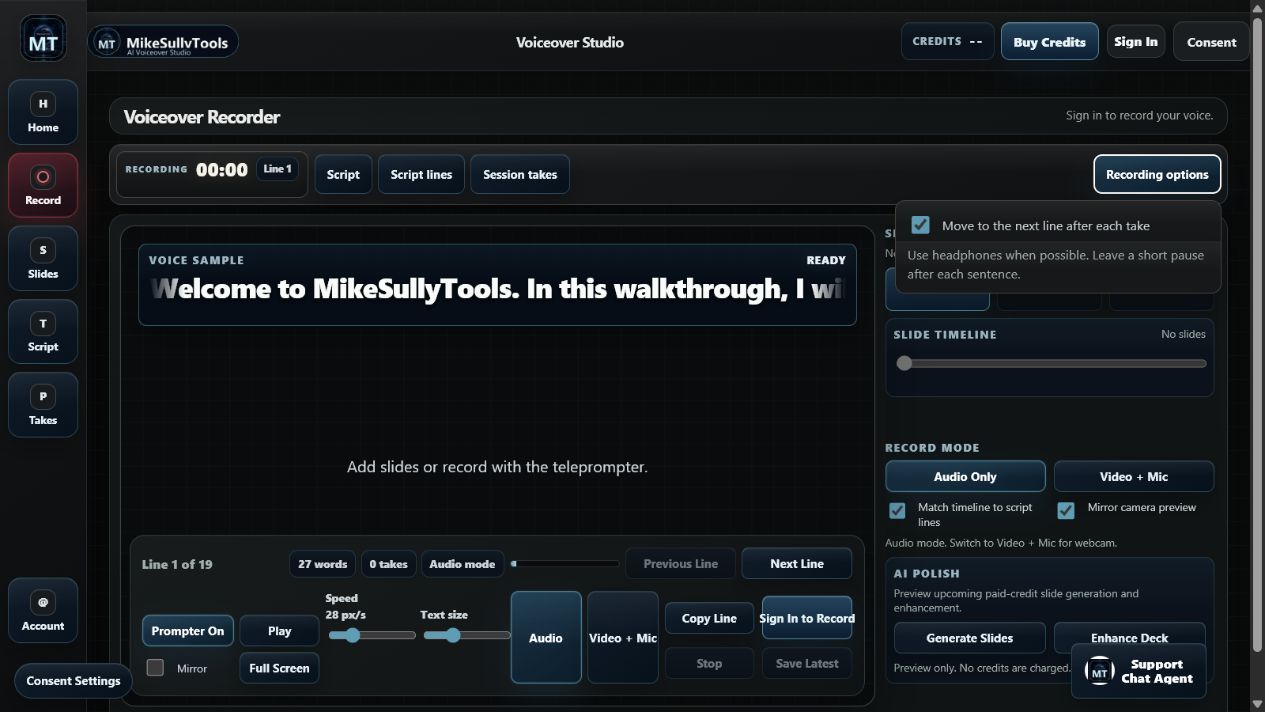The height and width of the screenshot is (712, 1265).
Task: Click Save Latest button
Action: click(807, 663)
